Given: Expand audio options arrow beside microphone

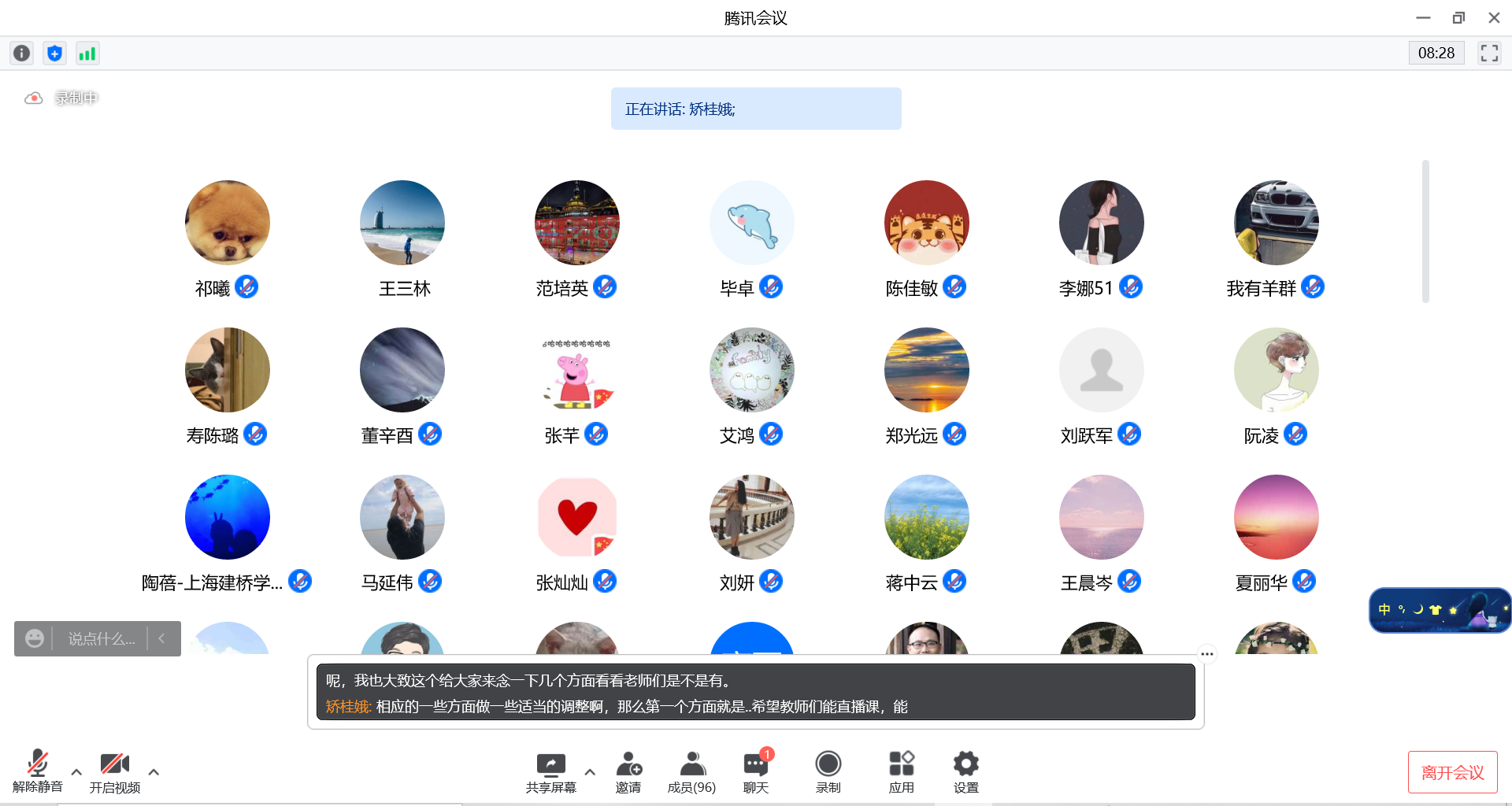Looking at the screenshot, I should (x=76, y=772).
